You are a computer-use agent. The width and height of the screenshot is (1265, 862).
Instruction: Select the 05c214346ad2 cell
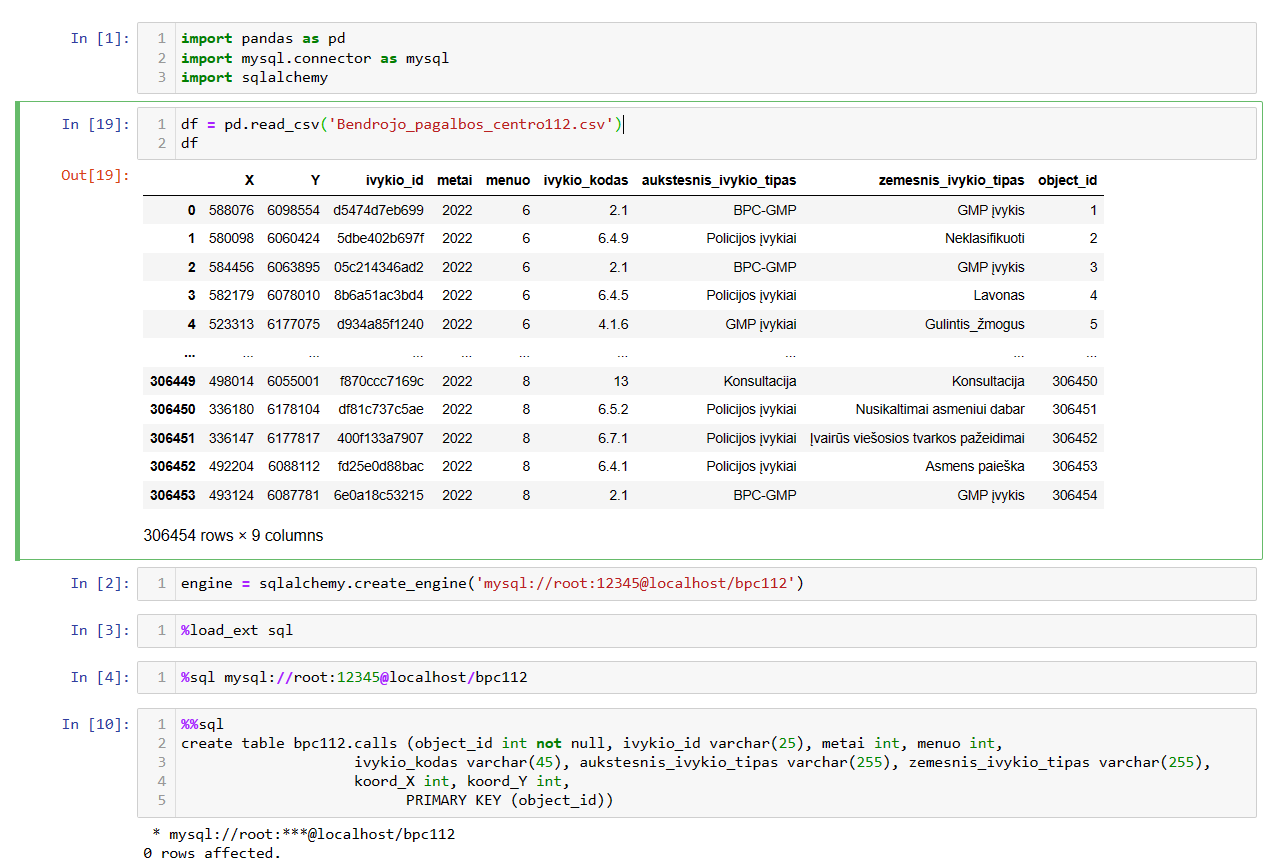379,267
